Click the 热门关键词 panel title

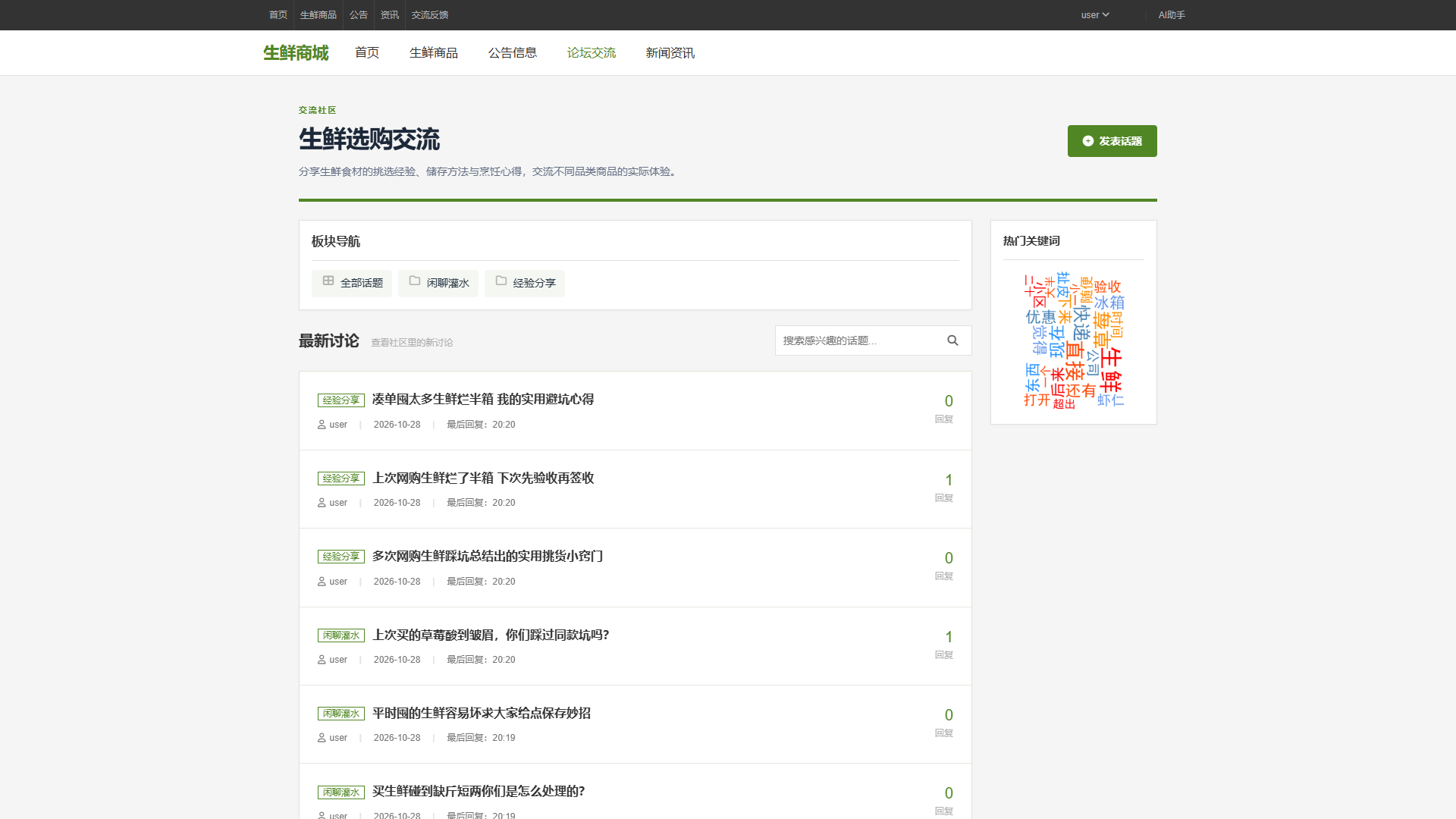pos(1031,241)
